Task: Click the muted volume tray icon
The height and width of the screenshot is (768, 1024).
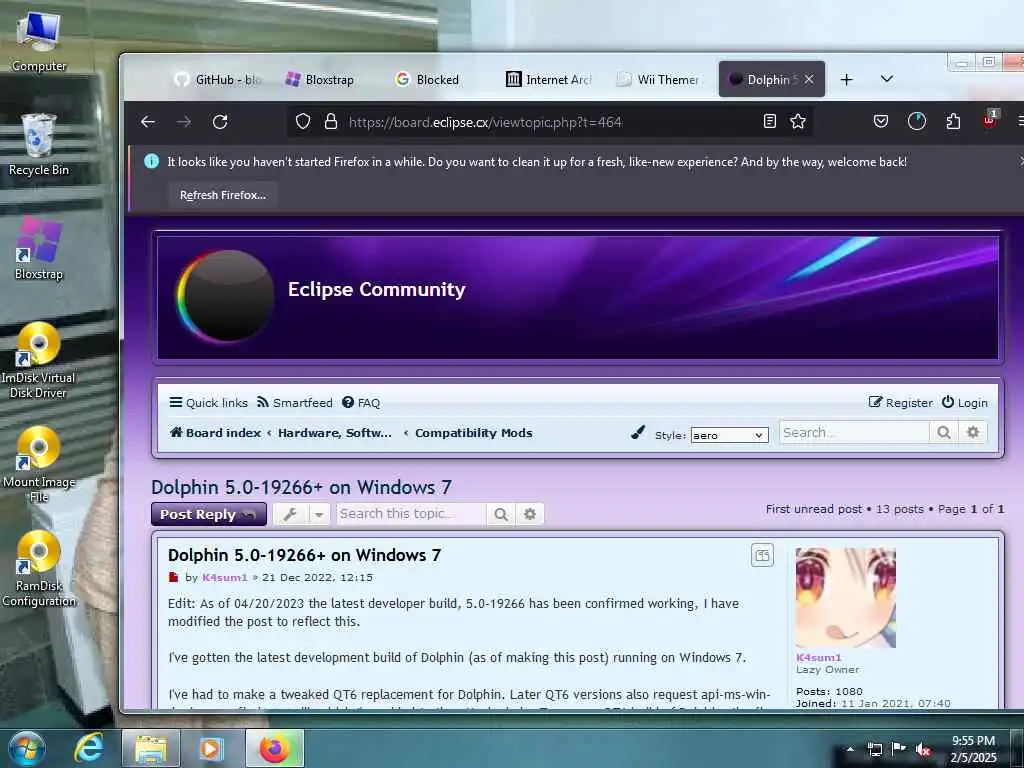Action: click(923, 749)
